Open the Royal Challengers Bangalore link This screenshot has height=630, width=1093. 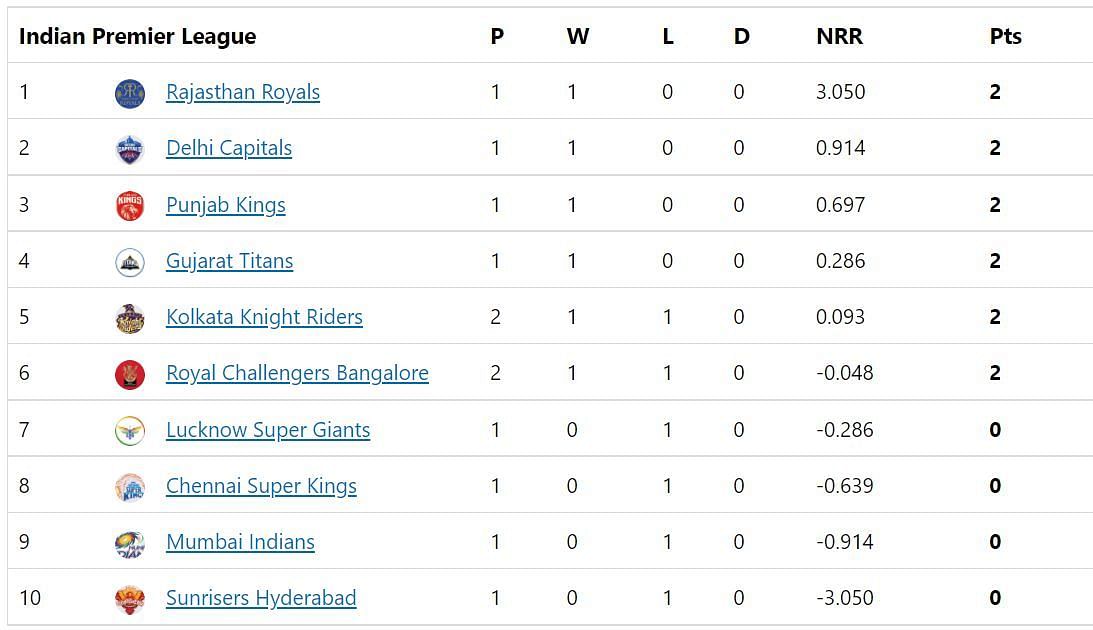click(x=297, y=374)
